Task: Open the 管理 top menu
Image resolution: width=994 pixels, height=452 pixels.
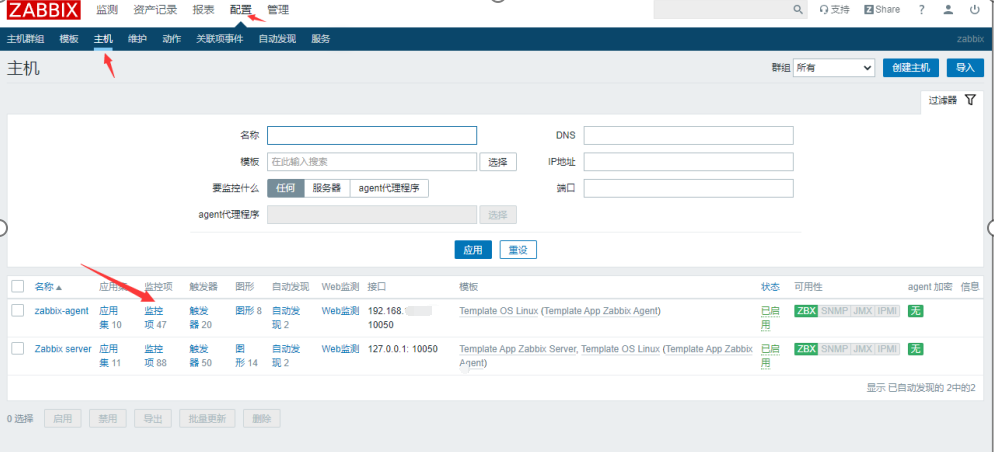Action: pos(278,10)
